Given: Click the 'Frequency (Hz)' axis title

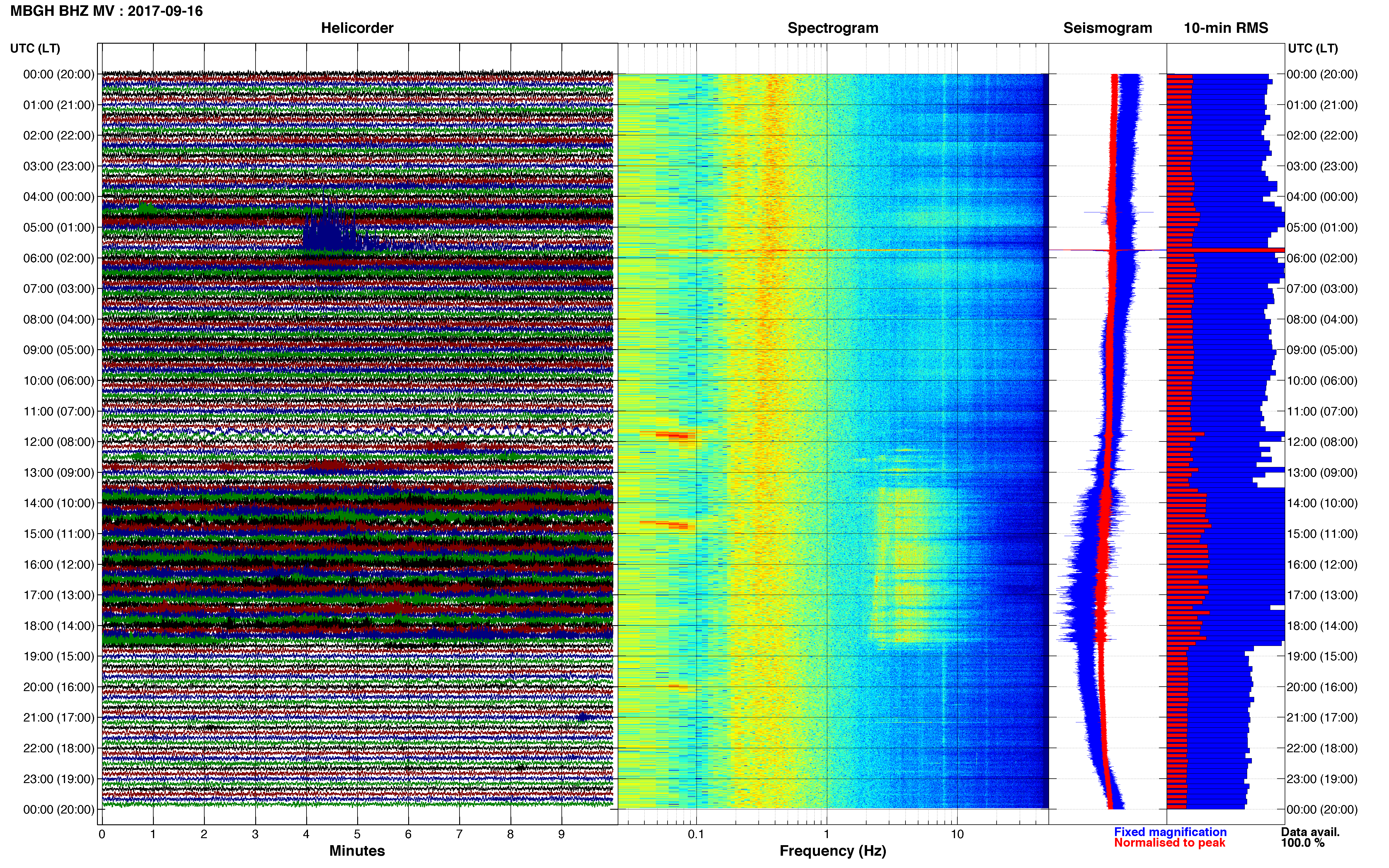Looking at the screenshot, I should (x=833, y=851).
